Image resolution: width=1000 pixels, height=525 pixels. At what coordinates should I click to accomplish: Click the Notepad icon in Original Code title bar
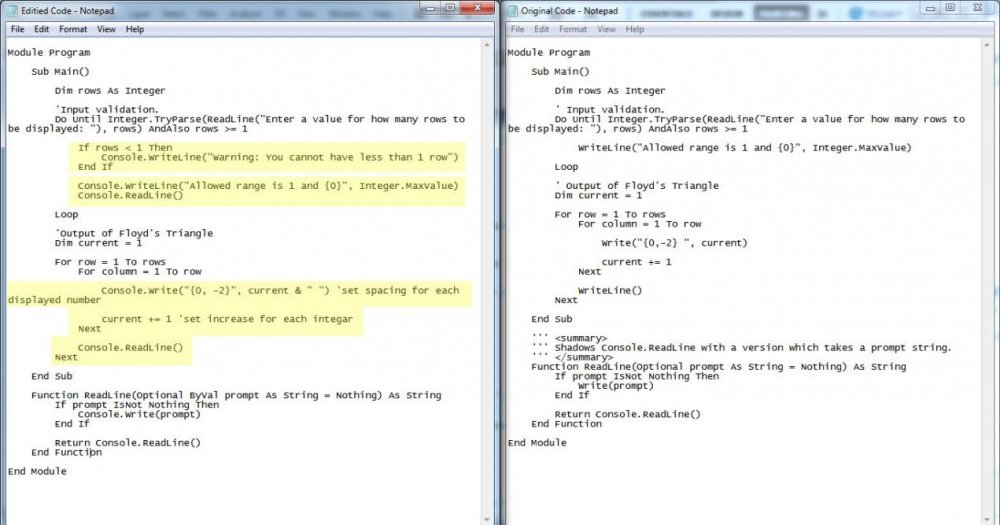513,10
